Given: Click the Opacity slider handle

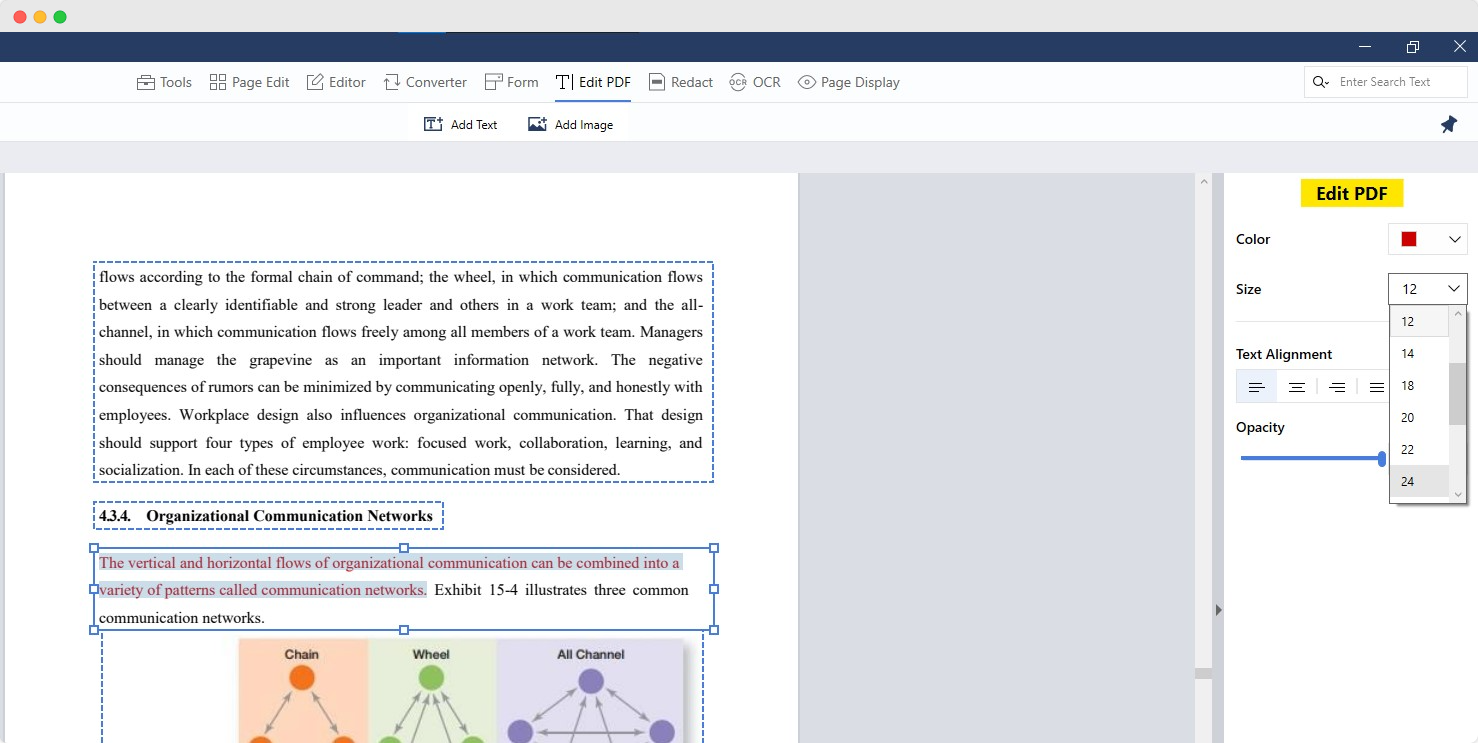Looking at the screenshot, I should click(1382, 458).
